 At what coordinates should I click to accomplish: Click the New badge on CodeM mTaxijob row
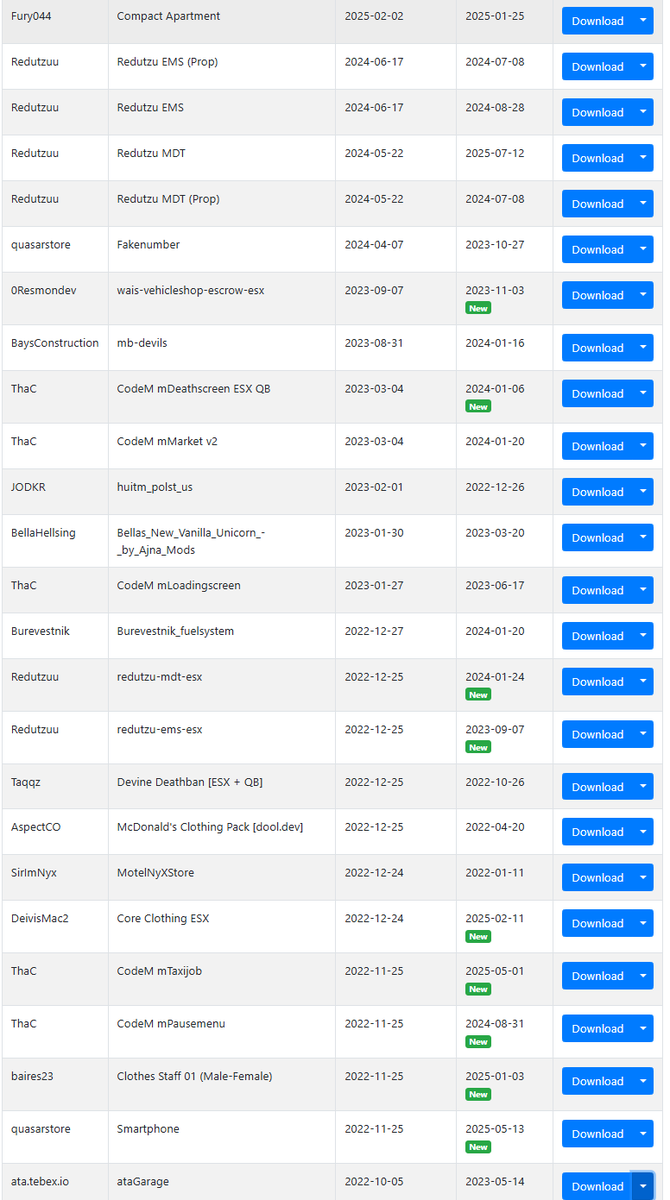click(x=478, y=989)
